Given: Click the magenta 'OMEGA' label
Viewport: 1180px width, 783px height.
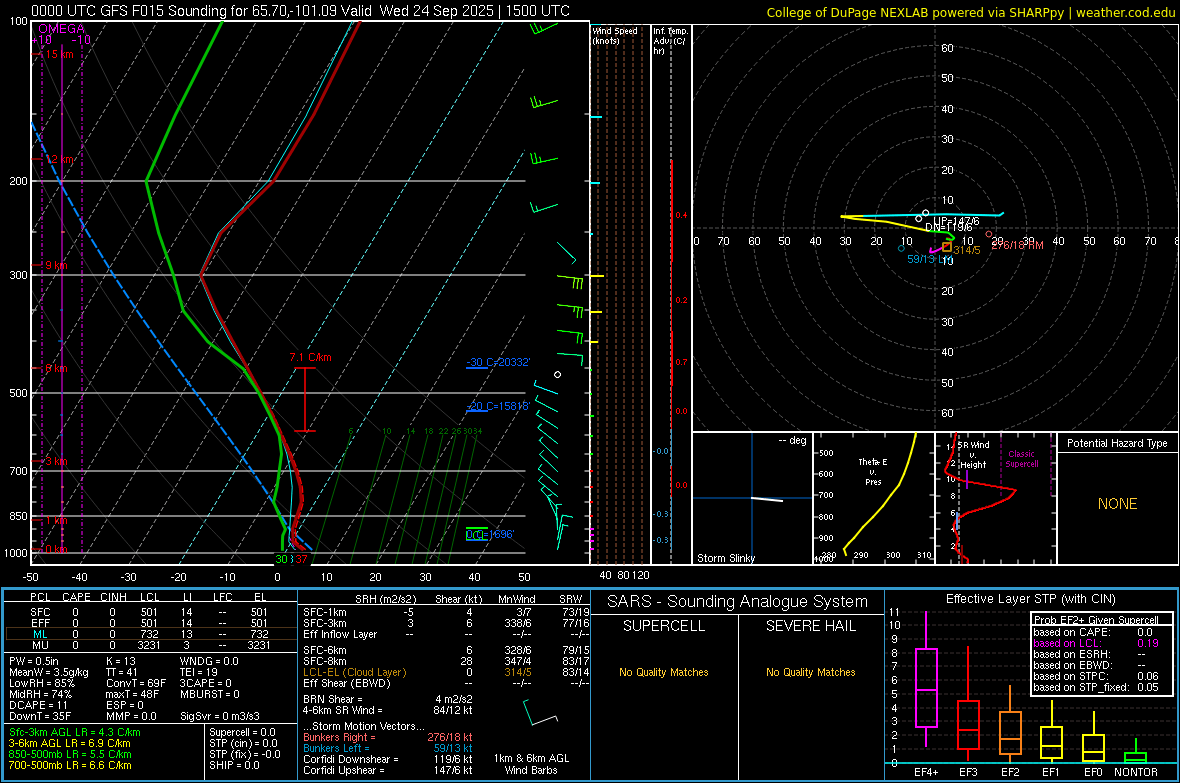Looking at the screenshot, I should tap(62, 29).
